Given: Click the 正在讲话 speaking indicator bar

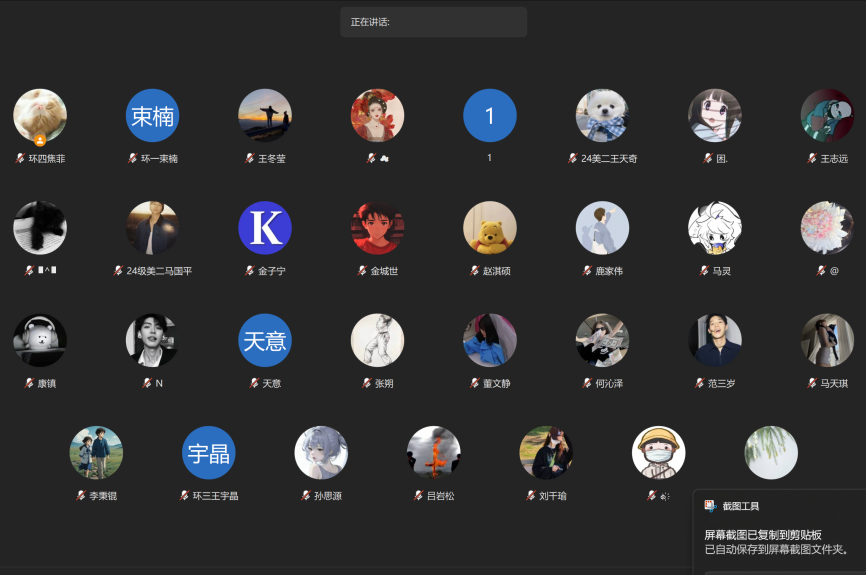Looking at the screenshot, I should coord(433,22).
